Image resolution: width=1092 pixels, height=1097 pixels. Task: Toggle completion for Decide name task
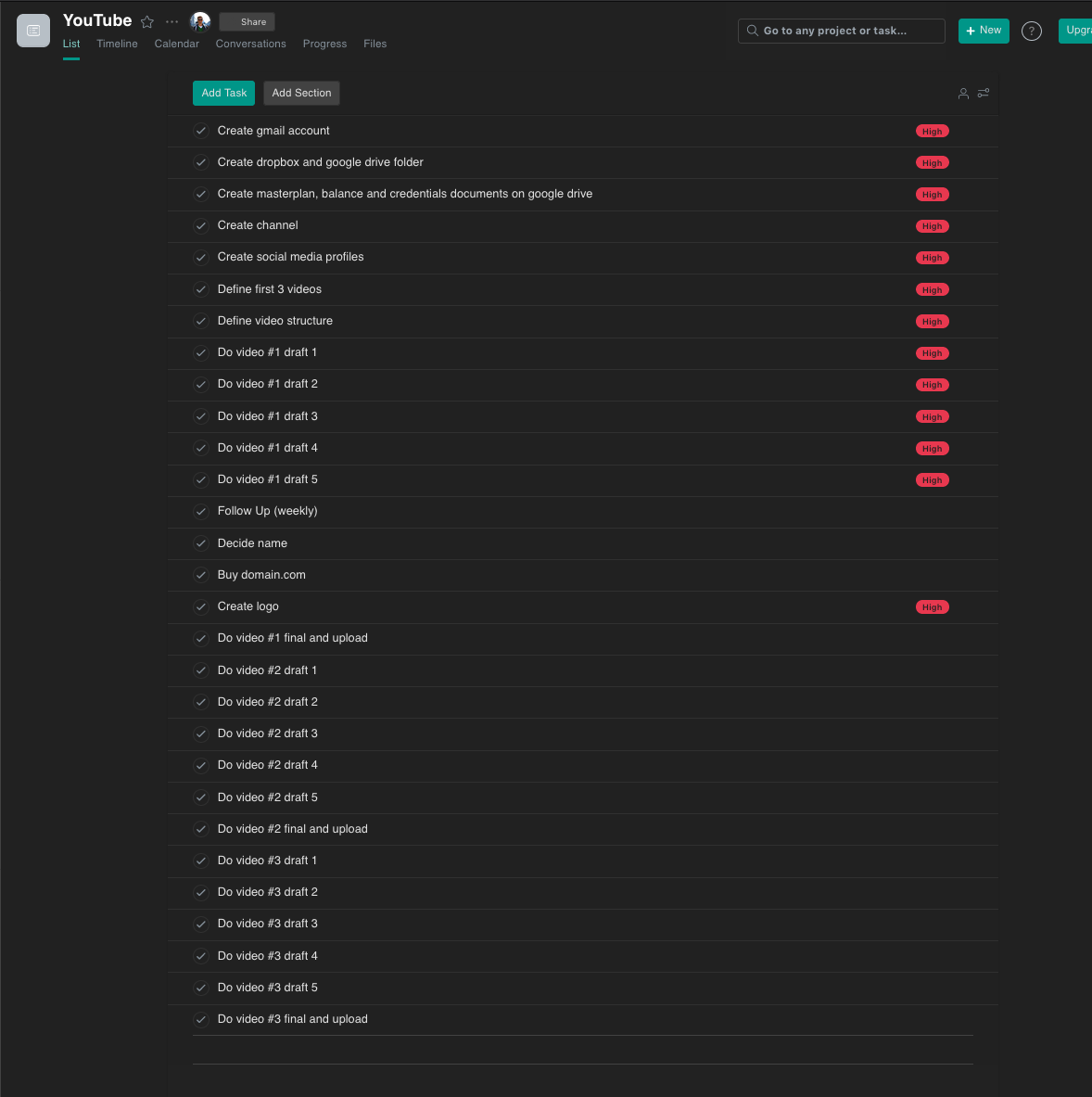pos(201,543)
